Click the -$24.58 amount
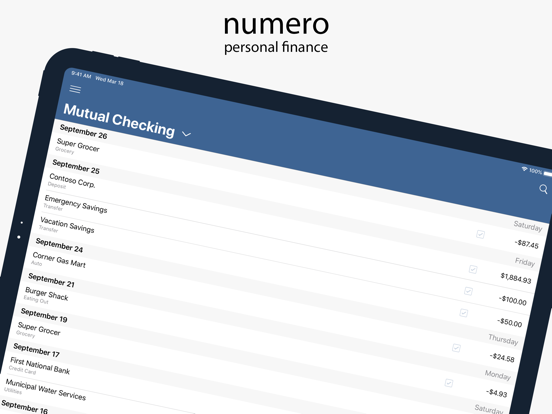 click(502, 357)
